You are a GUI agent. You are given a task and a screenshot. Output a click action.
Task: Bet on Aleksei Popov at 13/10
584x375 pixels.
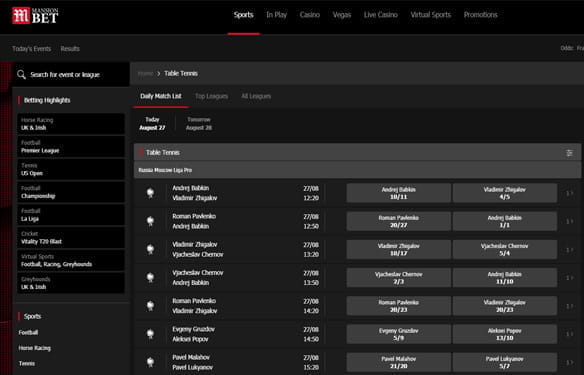tap(505, 334)
